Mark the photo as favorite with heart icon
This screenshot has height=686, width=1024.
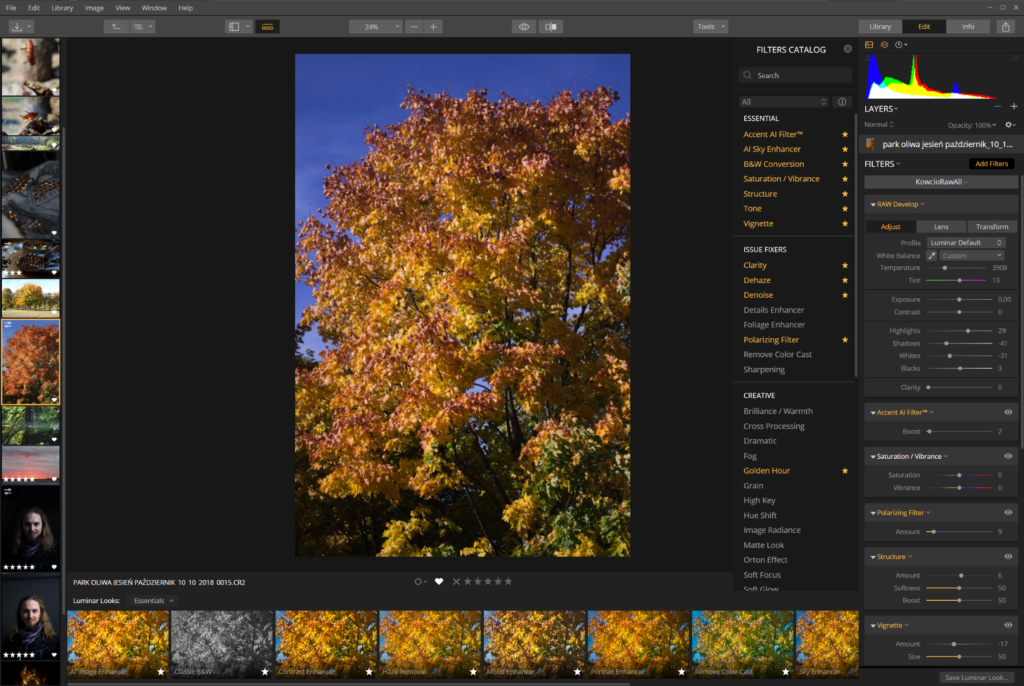[438, 581]
